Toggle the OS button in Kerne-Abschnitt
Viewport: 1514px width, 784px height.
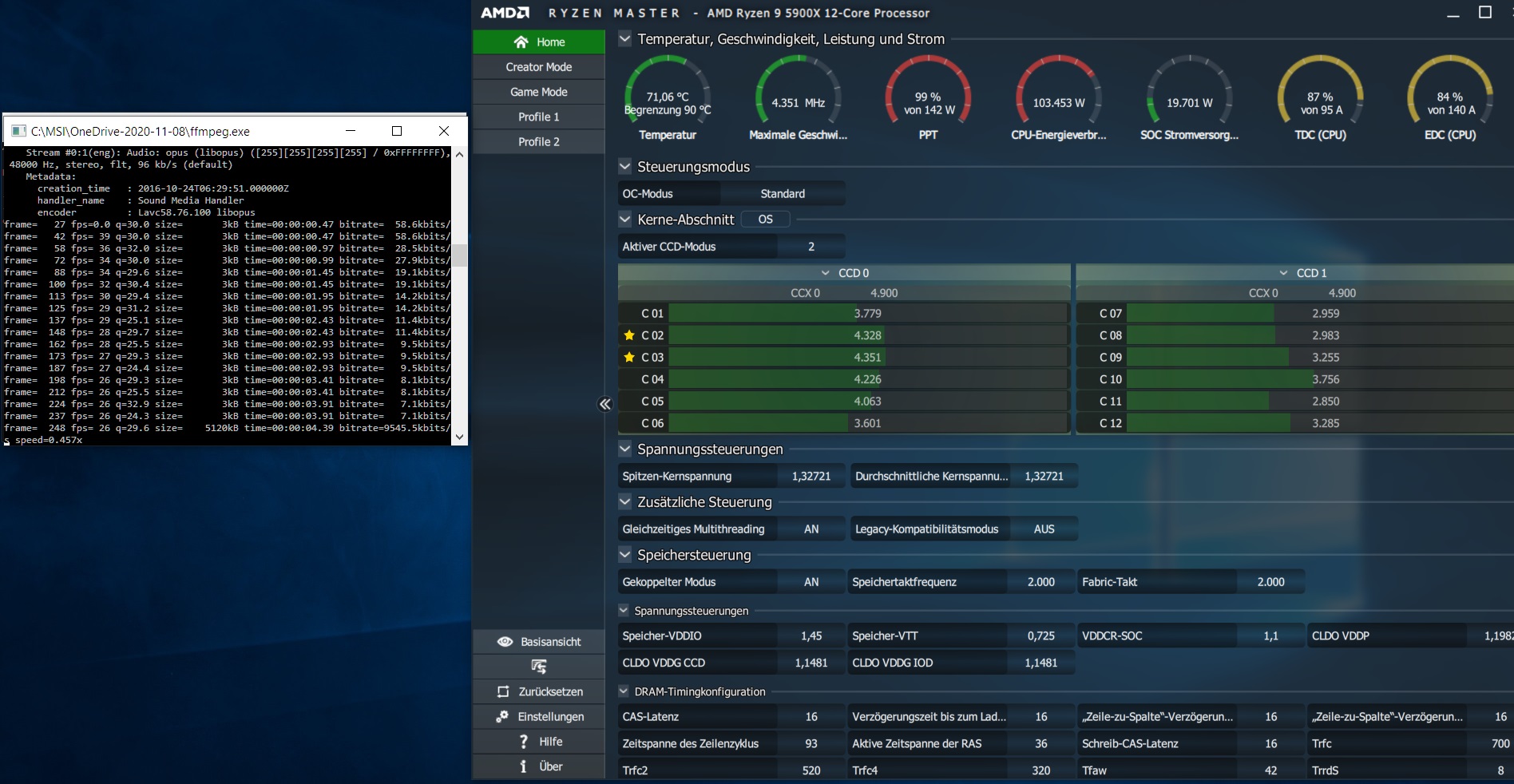tap(766, 219)
